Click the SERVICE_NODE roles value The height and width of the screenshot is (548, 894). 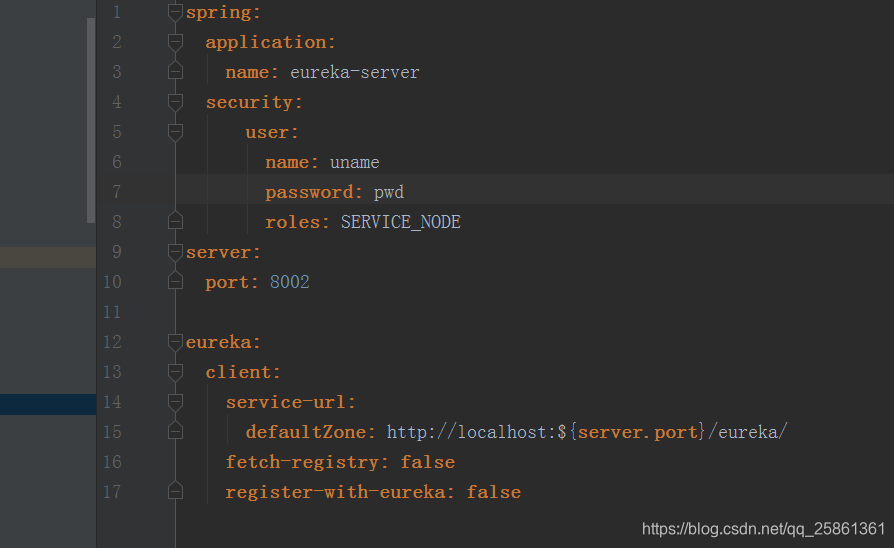[x=401, y=222]
